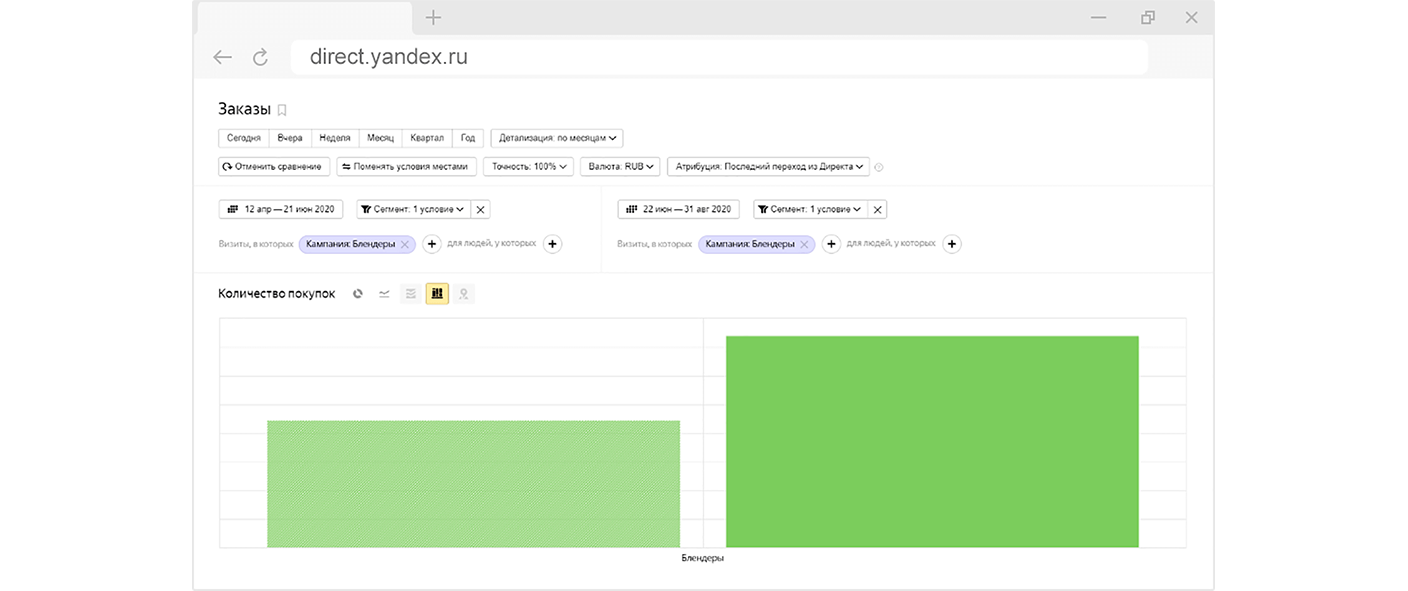Open Валюта: RUB dropdown
The image size is (1408, 591).
[x=619, y=167]
